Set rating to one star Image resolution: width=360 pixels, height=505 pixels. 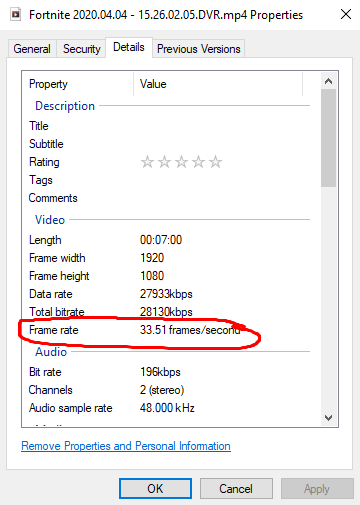pyautogui.click(x=147, y=162)
